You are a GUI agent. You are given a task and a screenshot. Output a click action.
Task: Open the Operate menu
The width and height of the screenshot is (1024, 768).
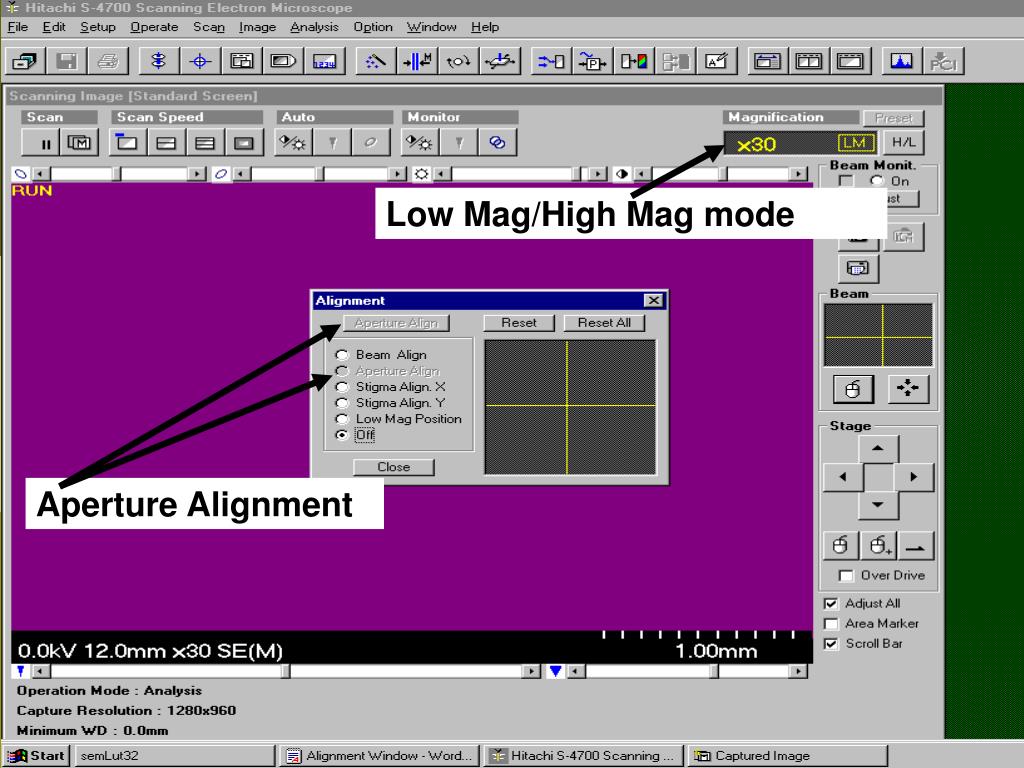[x=154, y=27]
